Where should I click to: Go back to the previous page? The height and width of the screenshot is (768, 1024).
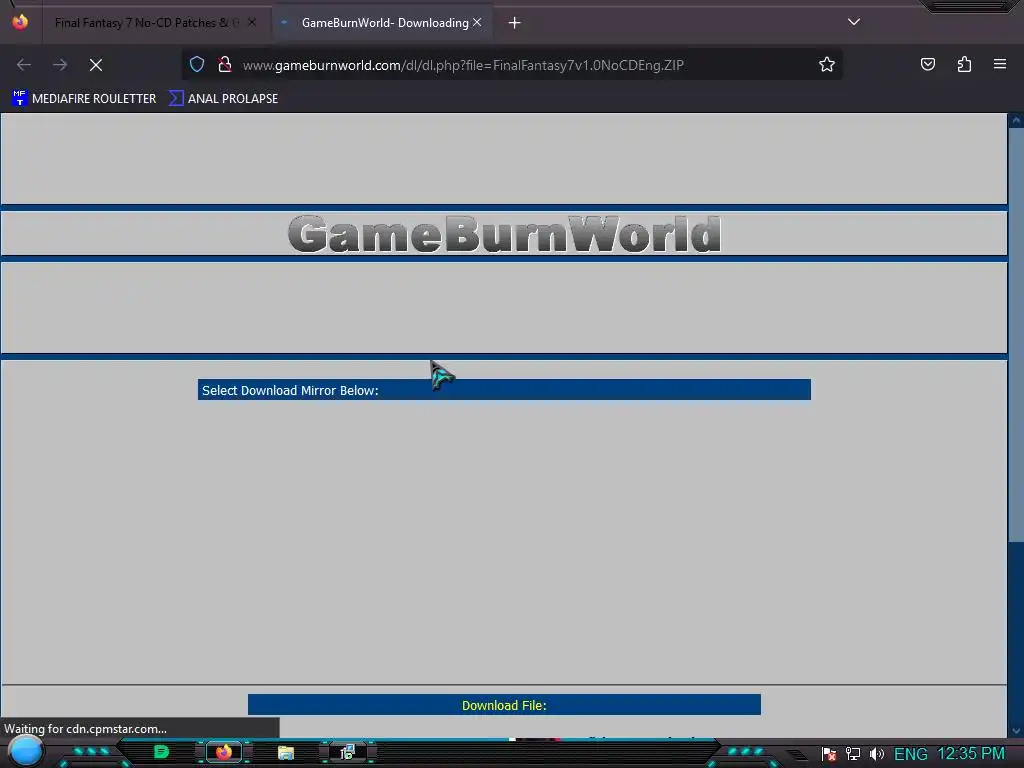(24, 65)
